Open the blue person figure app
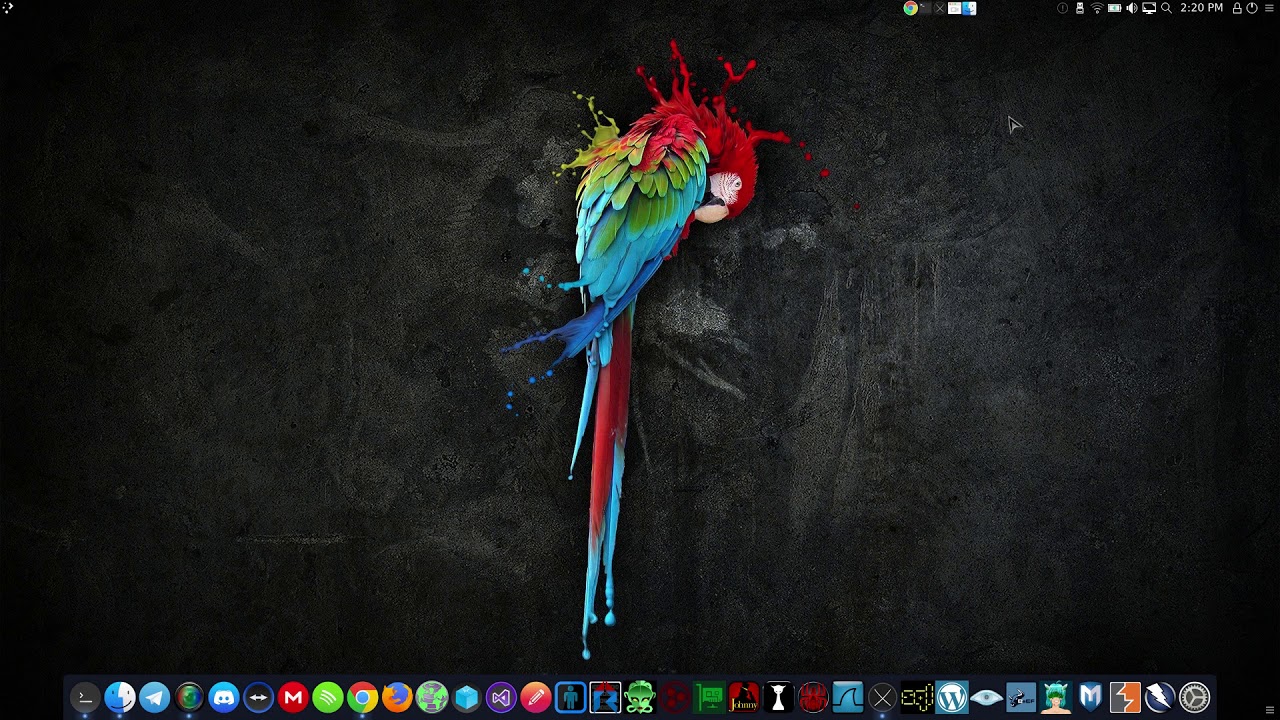Viewport: 1280px width, 720px height. coord(570,697)
